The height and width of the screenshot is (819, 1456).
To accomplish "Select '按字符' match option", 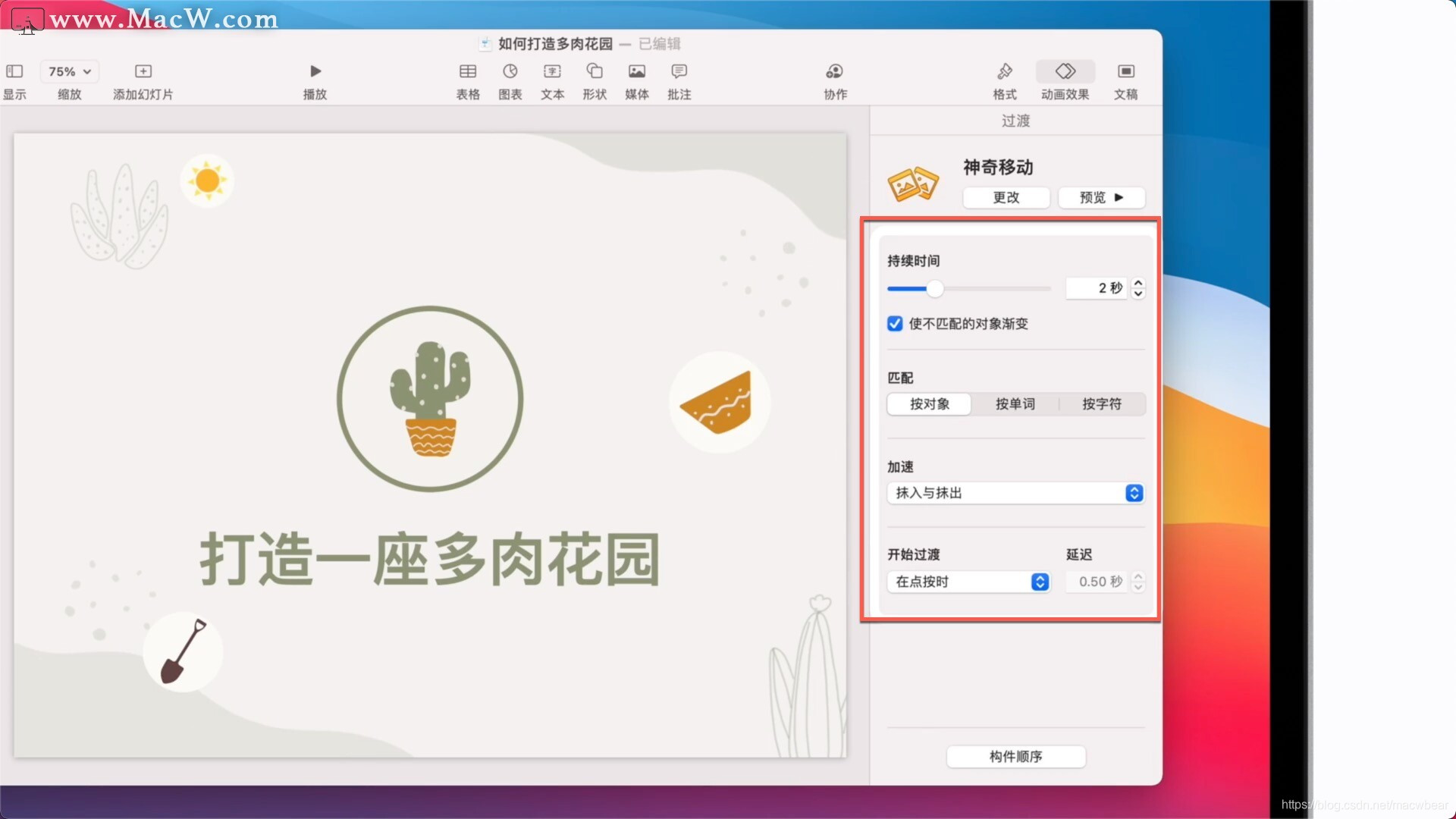I will [x=1101, y=404].
